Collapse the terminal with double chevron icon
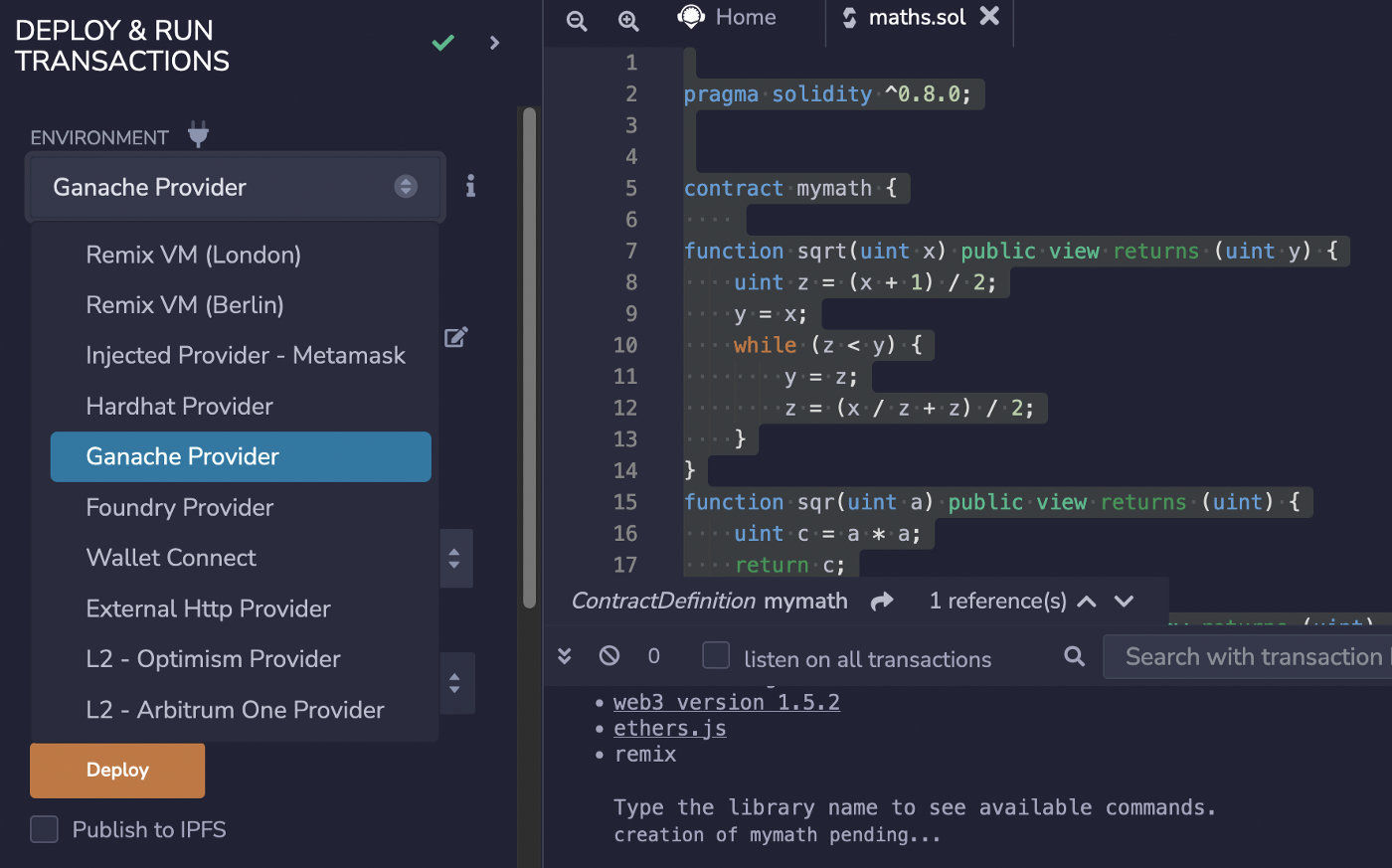The width and height of the screenshot is (1392, 868). tap(565, 655)
